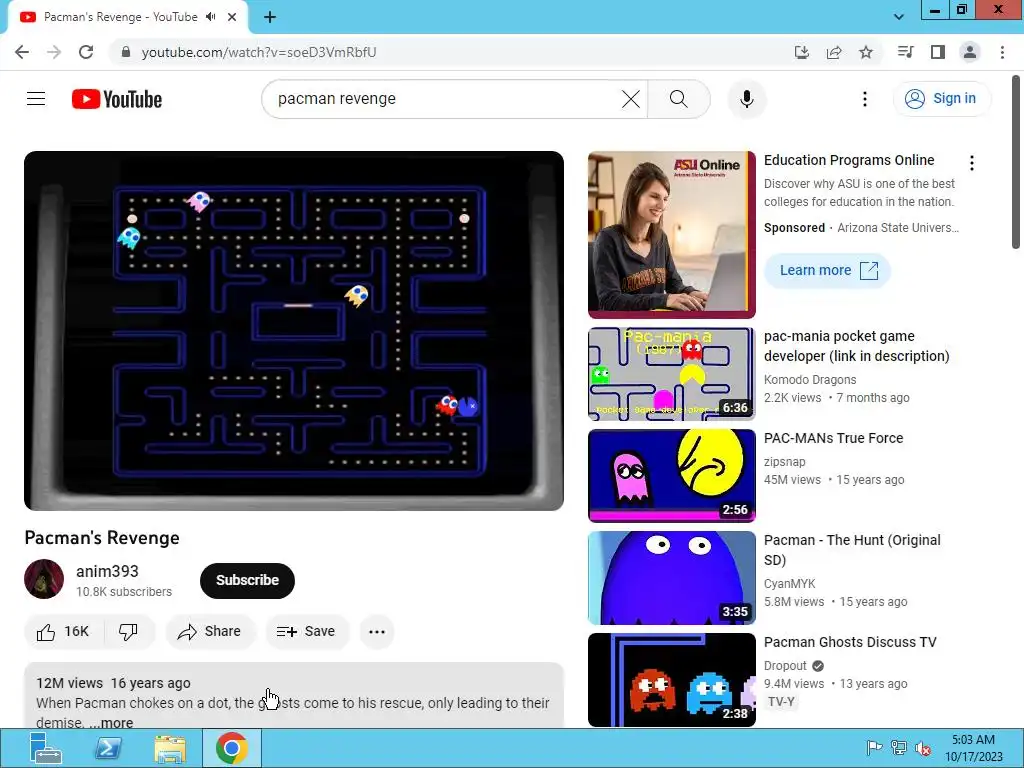Sign in to YouTube
This screenshot has width=1024, height=768.
(941, 99)
